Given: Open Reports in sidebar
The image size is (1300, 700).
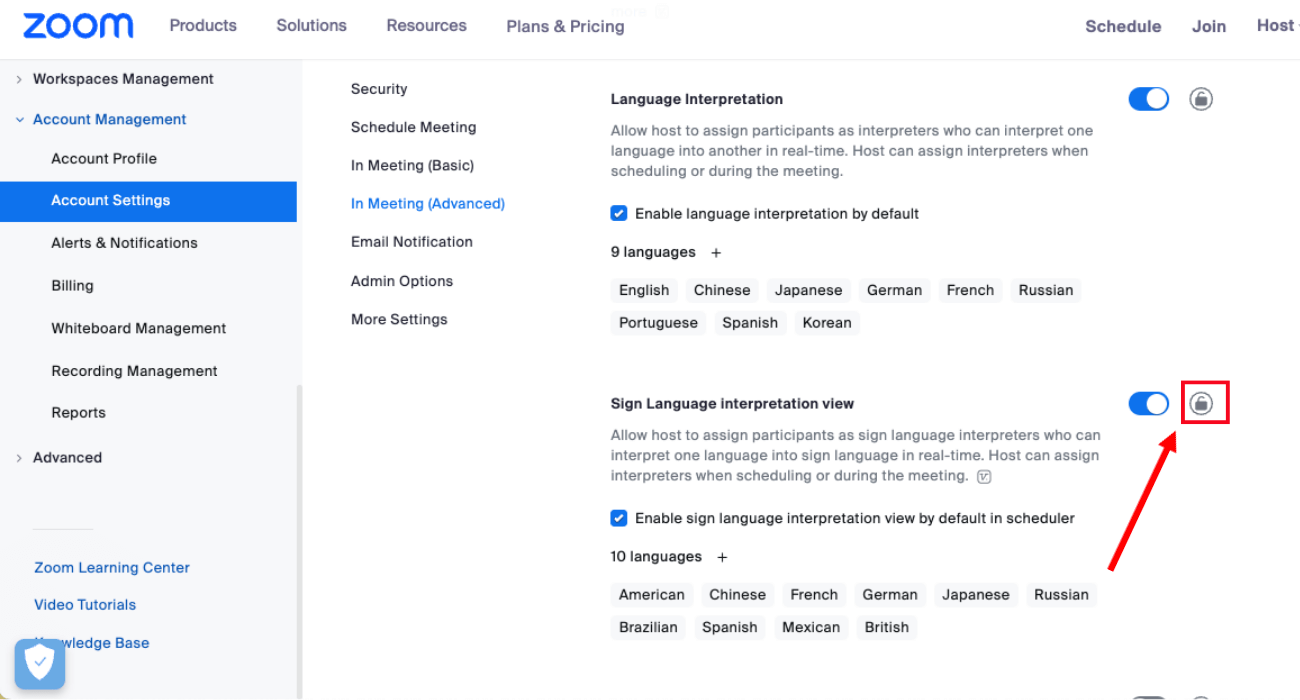Looking at the screenshot, I should [x=78, y=413].
